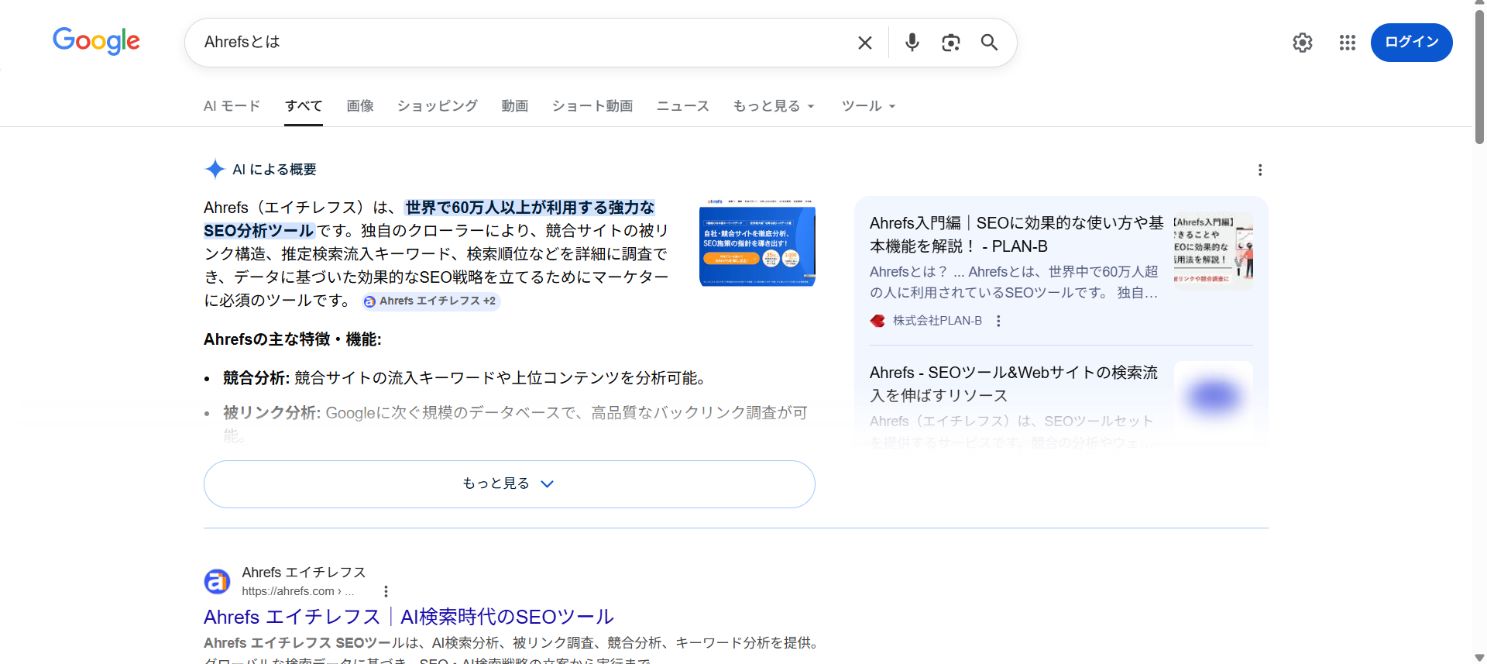Click inside the search input field
This screenshot has height=664, width=1487.
pos(500,42)
